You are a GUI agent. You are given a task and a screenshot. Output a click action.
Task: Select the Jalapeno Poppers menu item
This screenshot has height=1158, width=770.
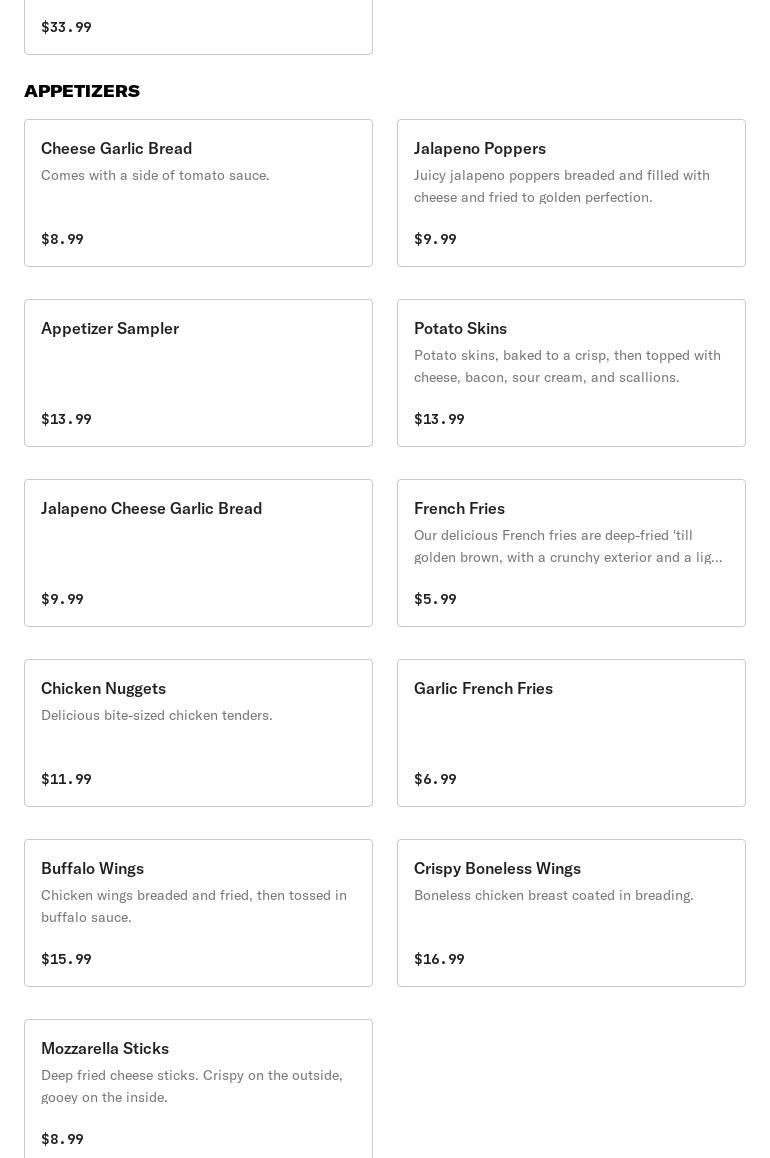tap(571, 193)
